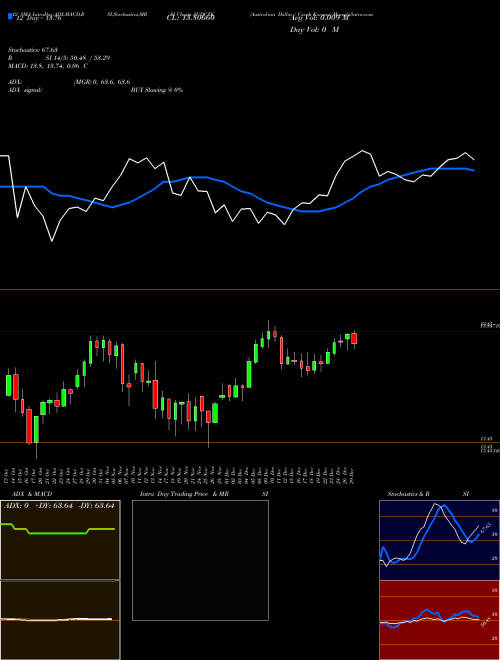Click the 'Stochastics: 67.63' reading
Screen dimensions: 500x660
coord(32,50)
